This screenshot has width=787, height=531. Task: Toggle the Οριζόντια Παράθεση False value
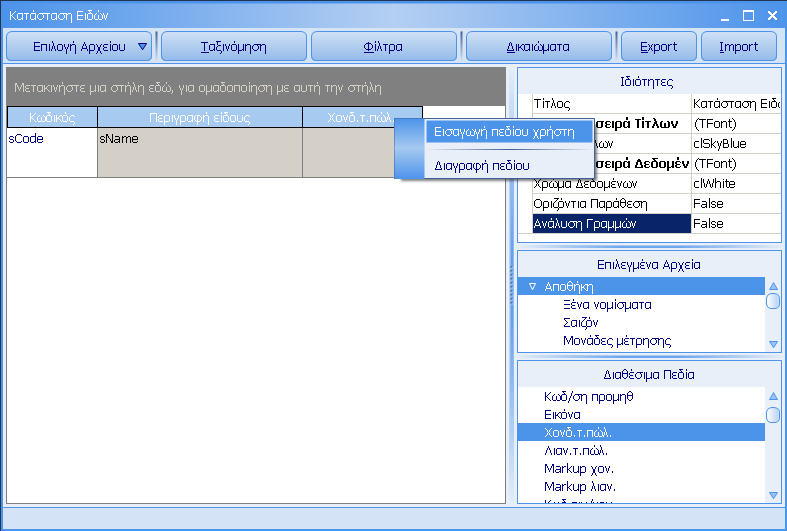(x=736, y=204)
